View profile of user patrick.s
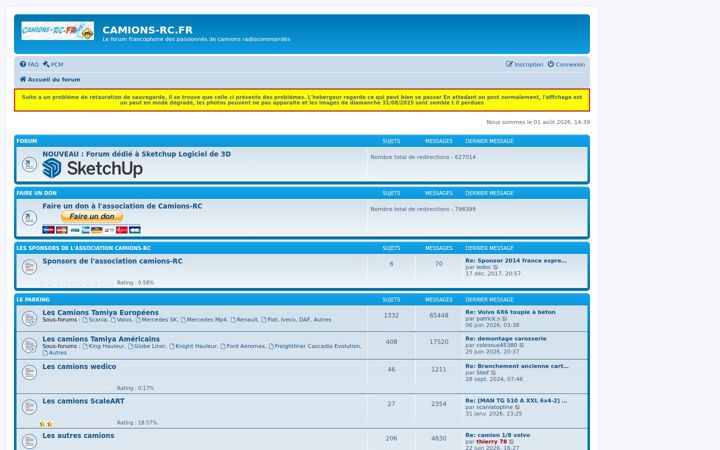720x450 pixels. [488, 318]
